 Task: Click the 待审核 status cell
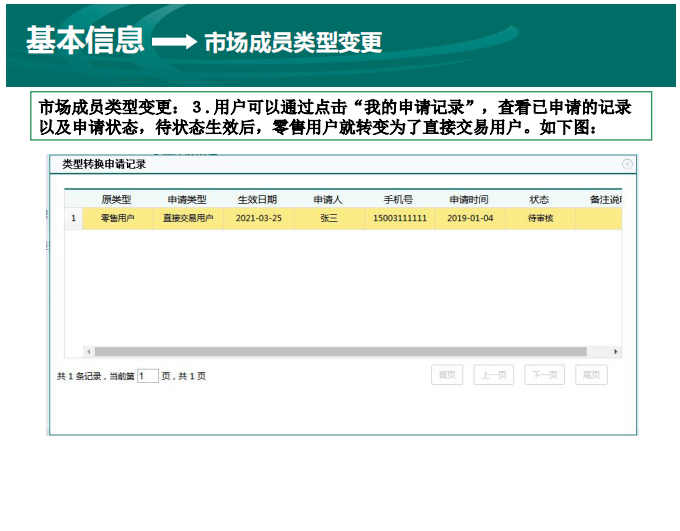click(x=539, y=218)
